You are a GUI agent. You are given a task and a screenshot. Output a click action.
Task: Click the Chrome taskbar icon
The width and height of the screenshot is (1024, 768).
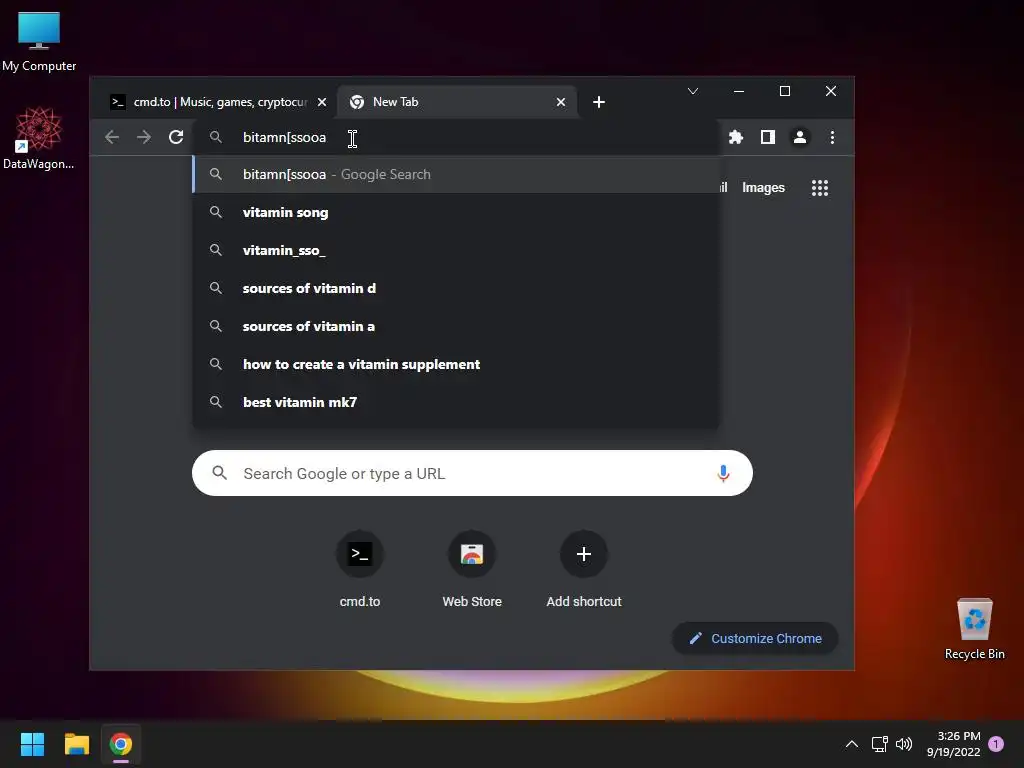point(121,744)
